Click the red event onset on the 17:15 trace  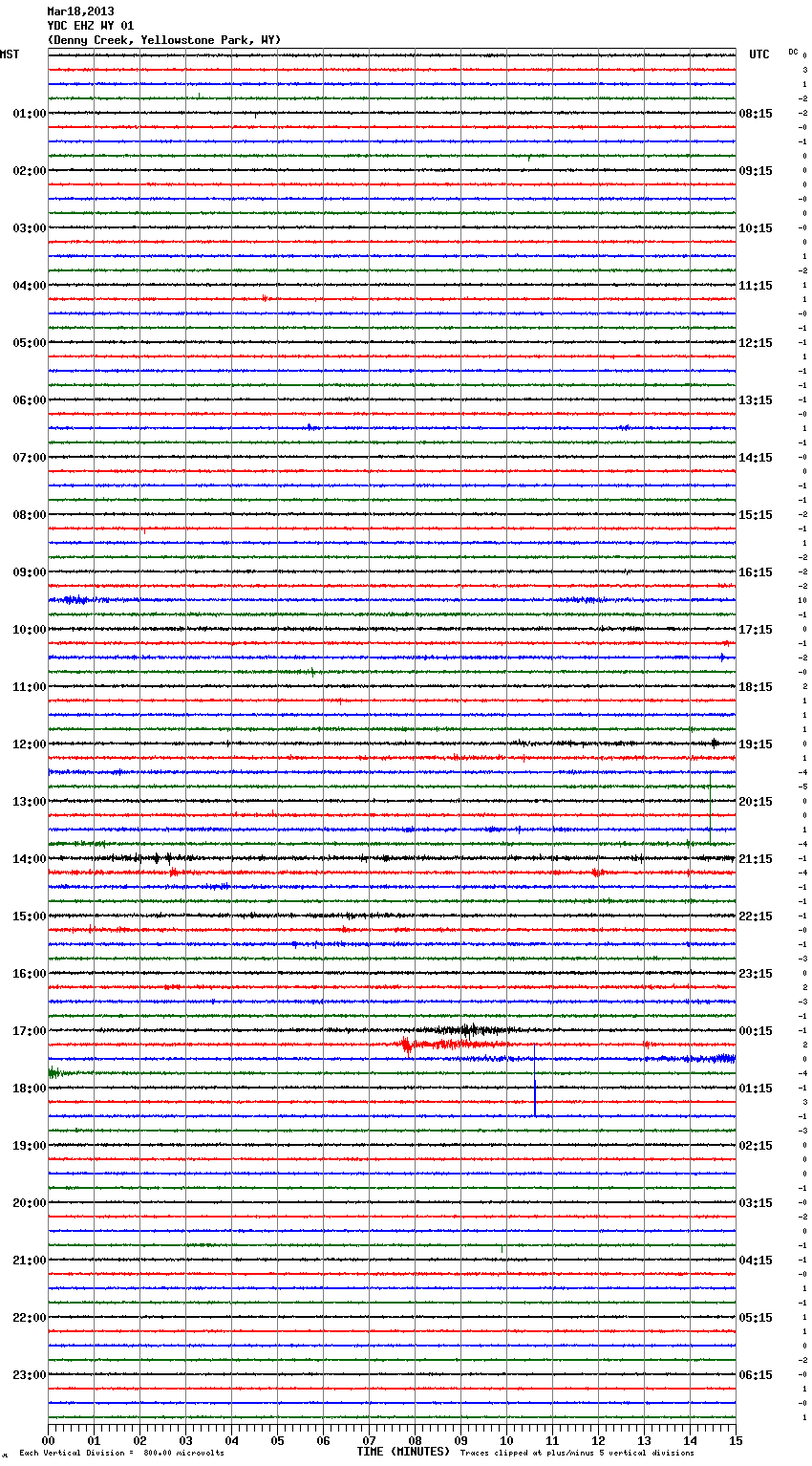[x=407, y=1045]
